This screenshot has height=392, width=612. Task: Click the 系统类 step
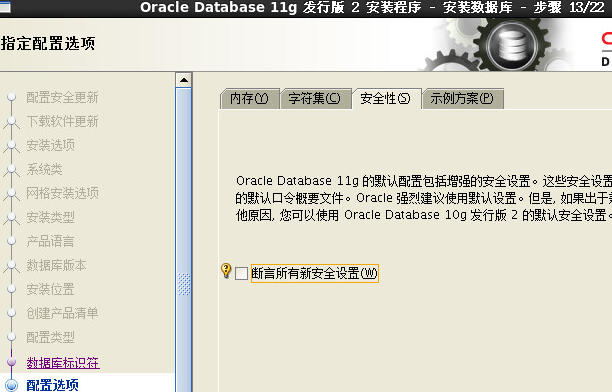coord(44,169)
